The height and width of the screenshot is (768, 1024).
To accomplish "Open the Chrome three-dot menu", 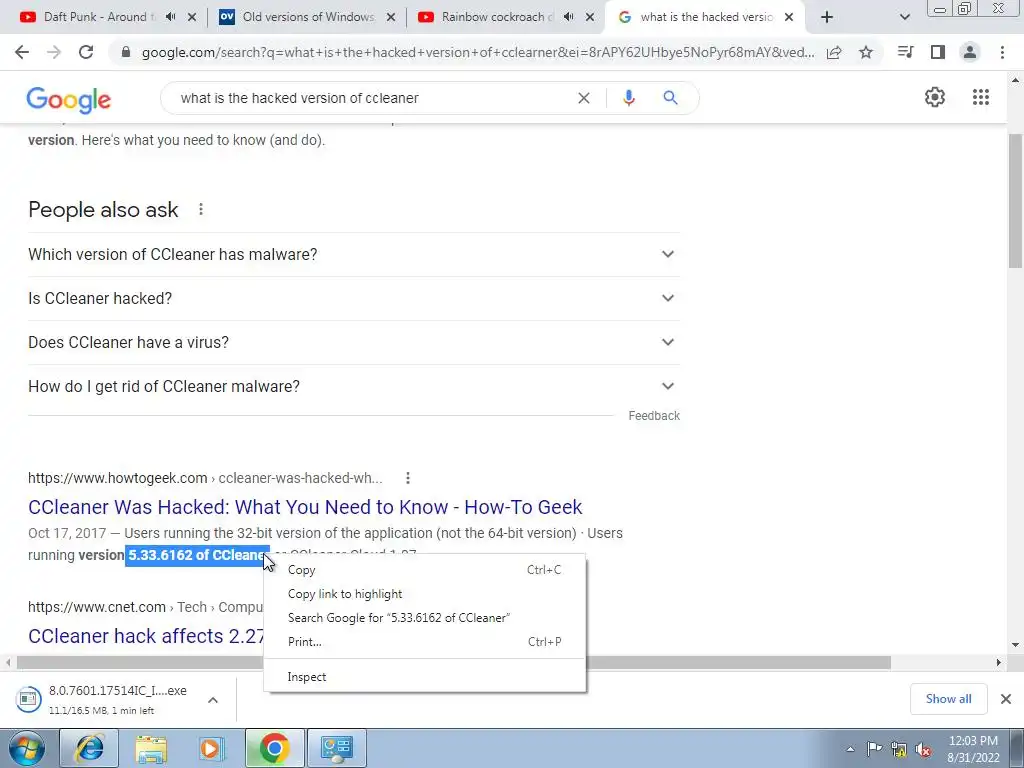I will click(x=1002, y=52).
